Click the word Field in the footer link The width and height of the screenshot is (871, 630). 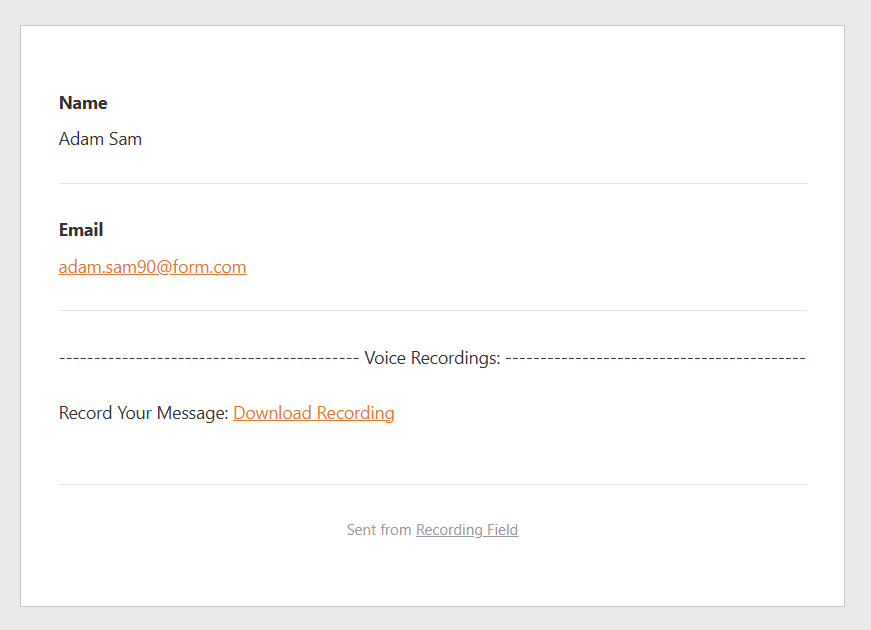pyautogui.click(x=500, y=530)
